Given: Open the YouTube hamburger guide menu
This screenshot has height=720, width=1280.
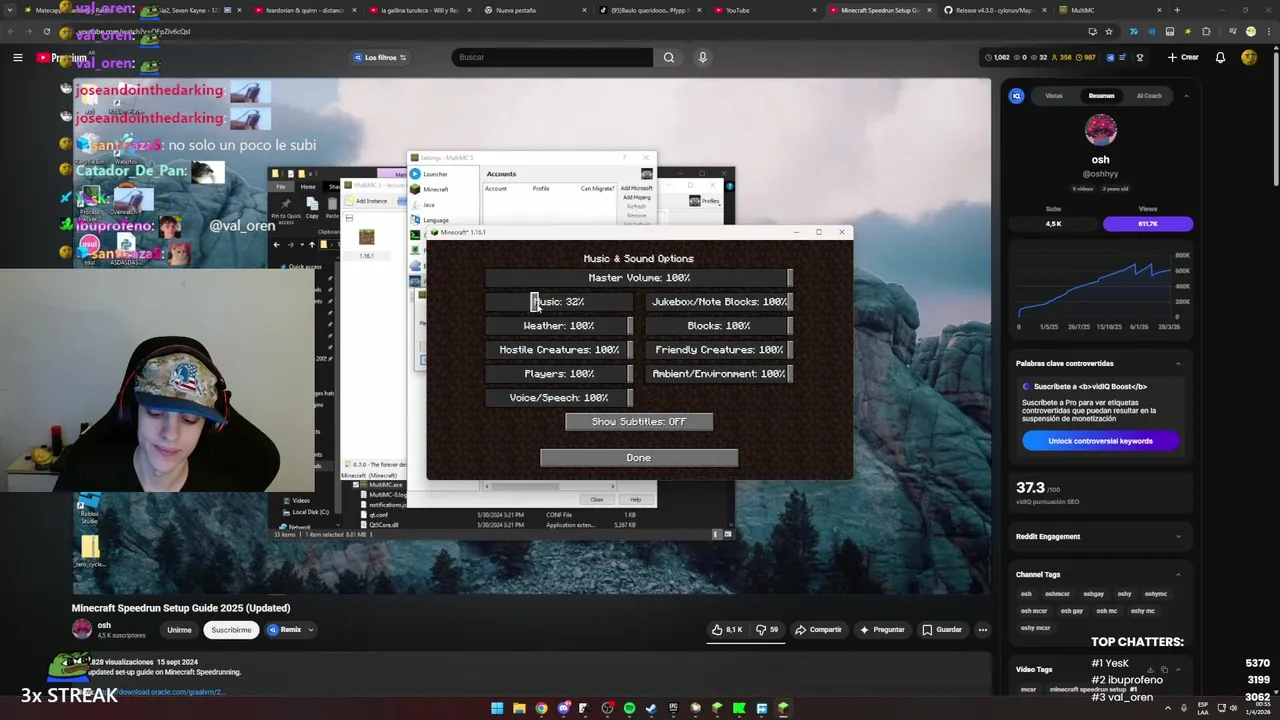Looking at the screenshot, I should [17, 57].
